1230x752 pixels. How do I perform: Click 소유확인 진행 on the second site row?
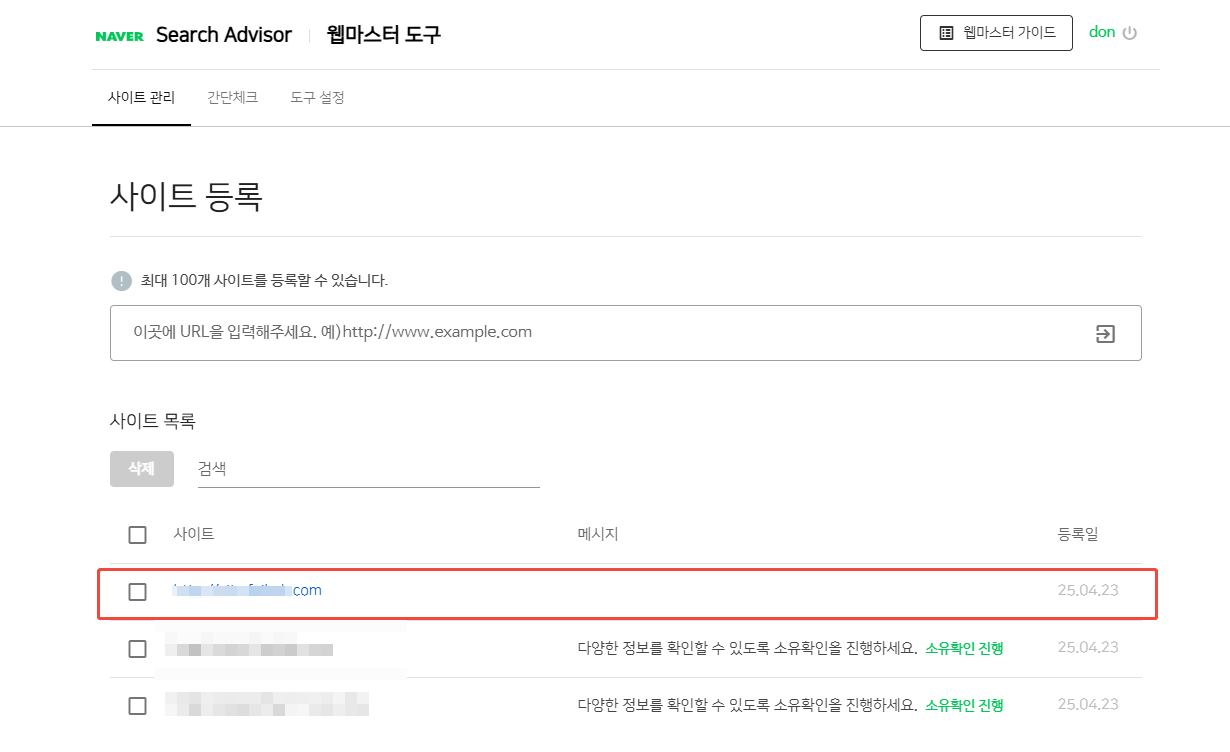964,648
